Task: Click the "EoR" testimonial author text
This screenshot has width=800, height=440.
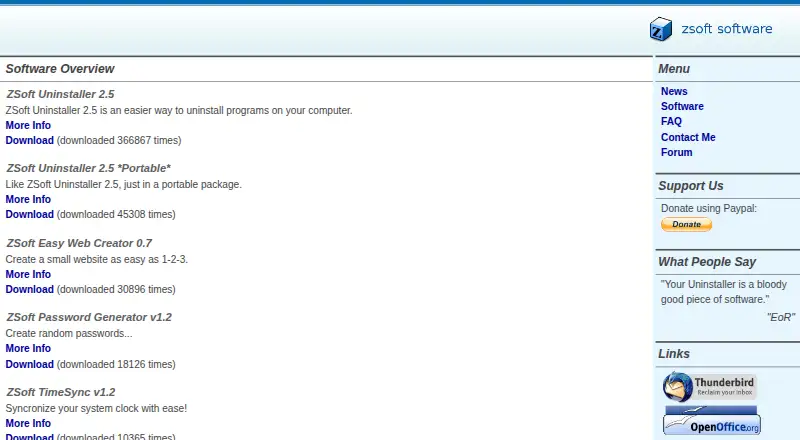Action: click(x=781, y=317)
